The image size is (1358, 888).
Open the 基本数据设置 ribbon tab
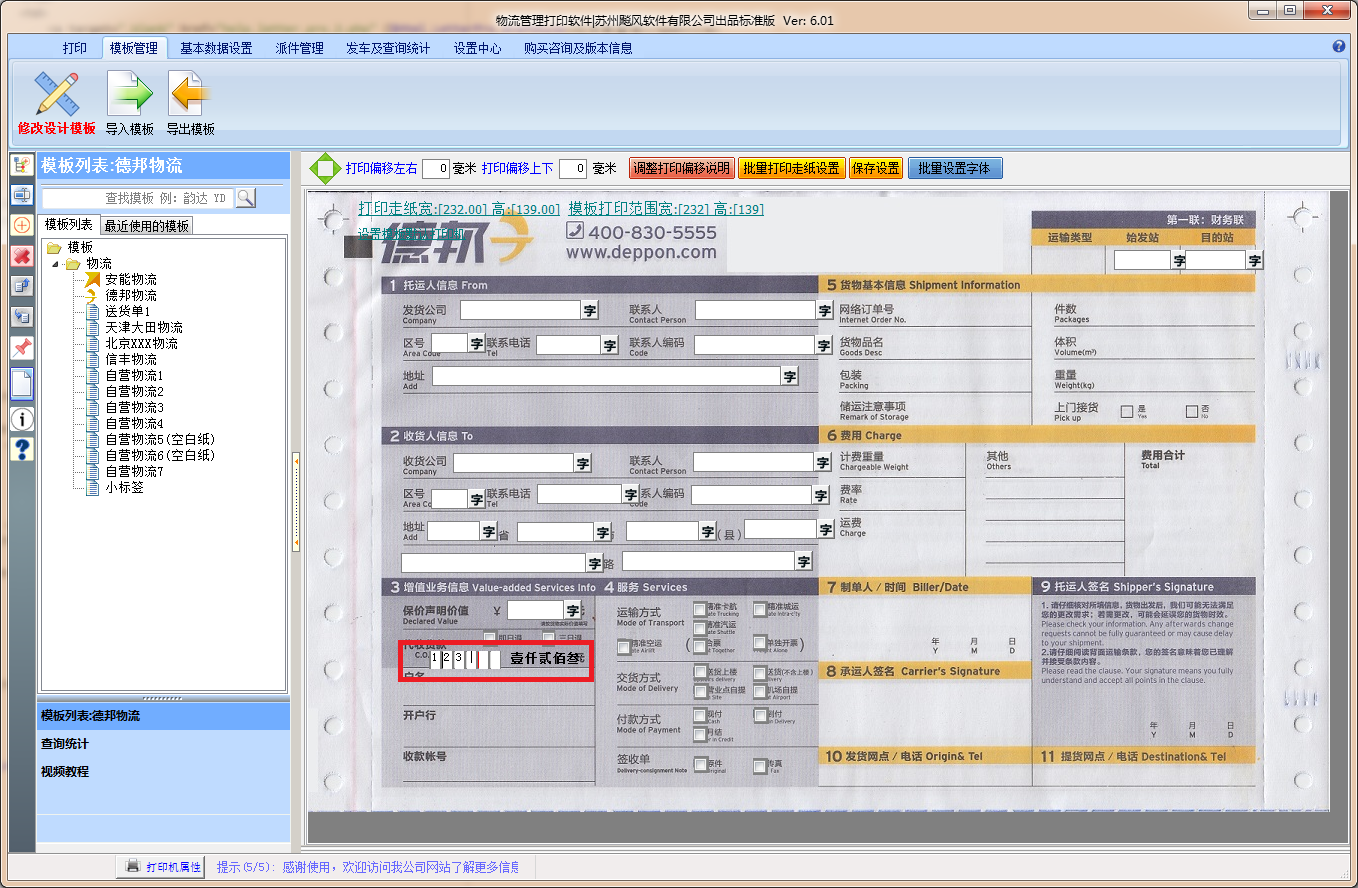(216, 48)
